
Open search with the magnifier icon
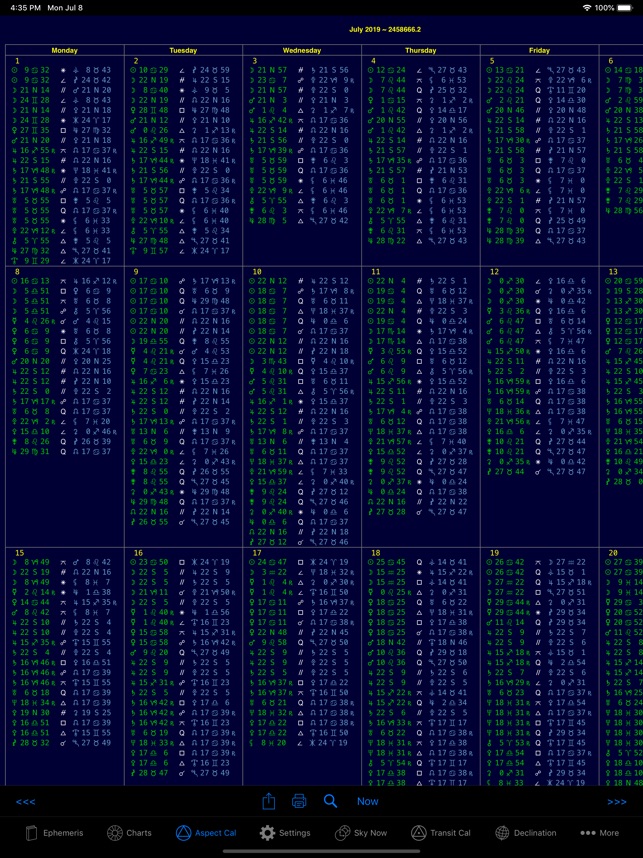[330, 801]
